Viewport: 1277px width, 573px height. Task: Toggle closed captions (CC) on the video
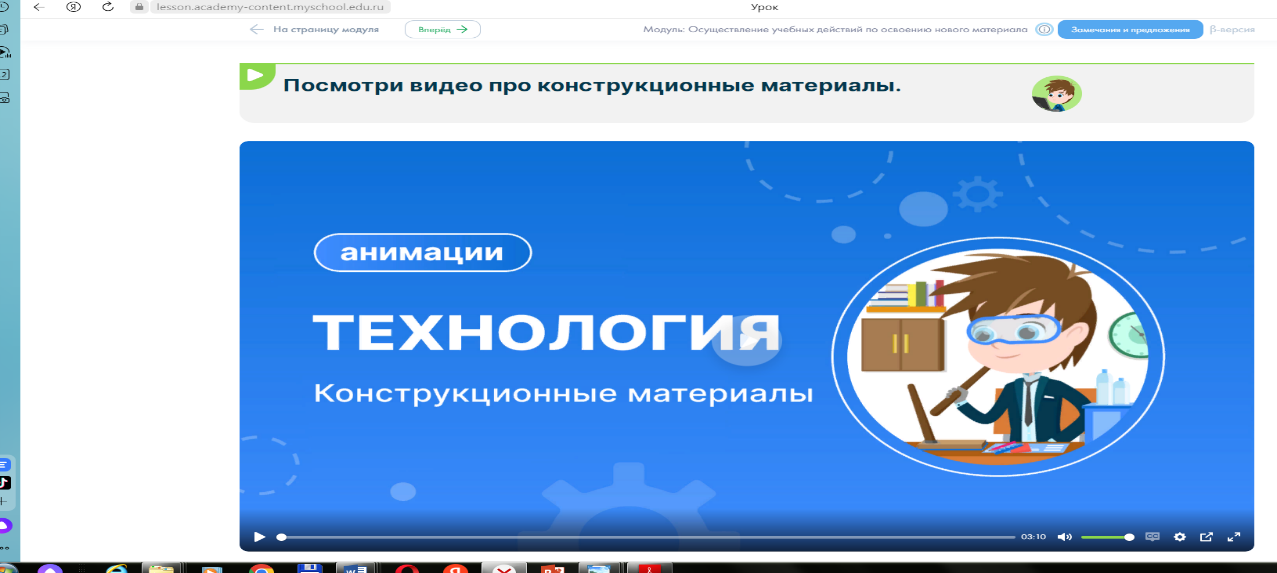point(1152,537)
